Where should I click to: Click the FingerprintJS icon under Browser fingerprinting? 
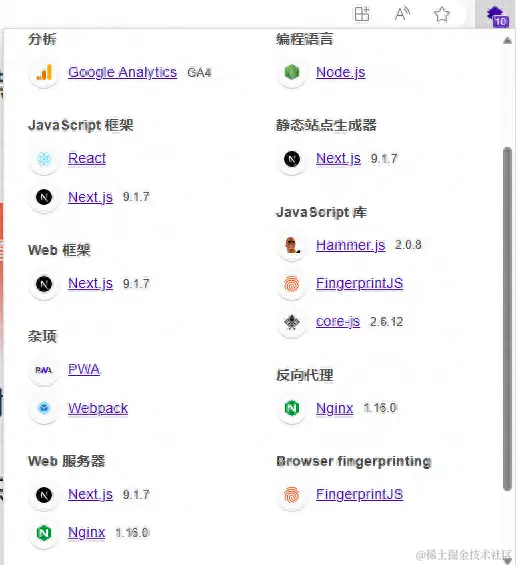[x=292, y=495]
